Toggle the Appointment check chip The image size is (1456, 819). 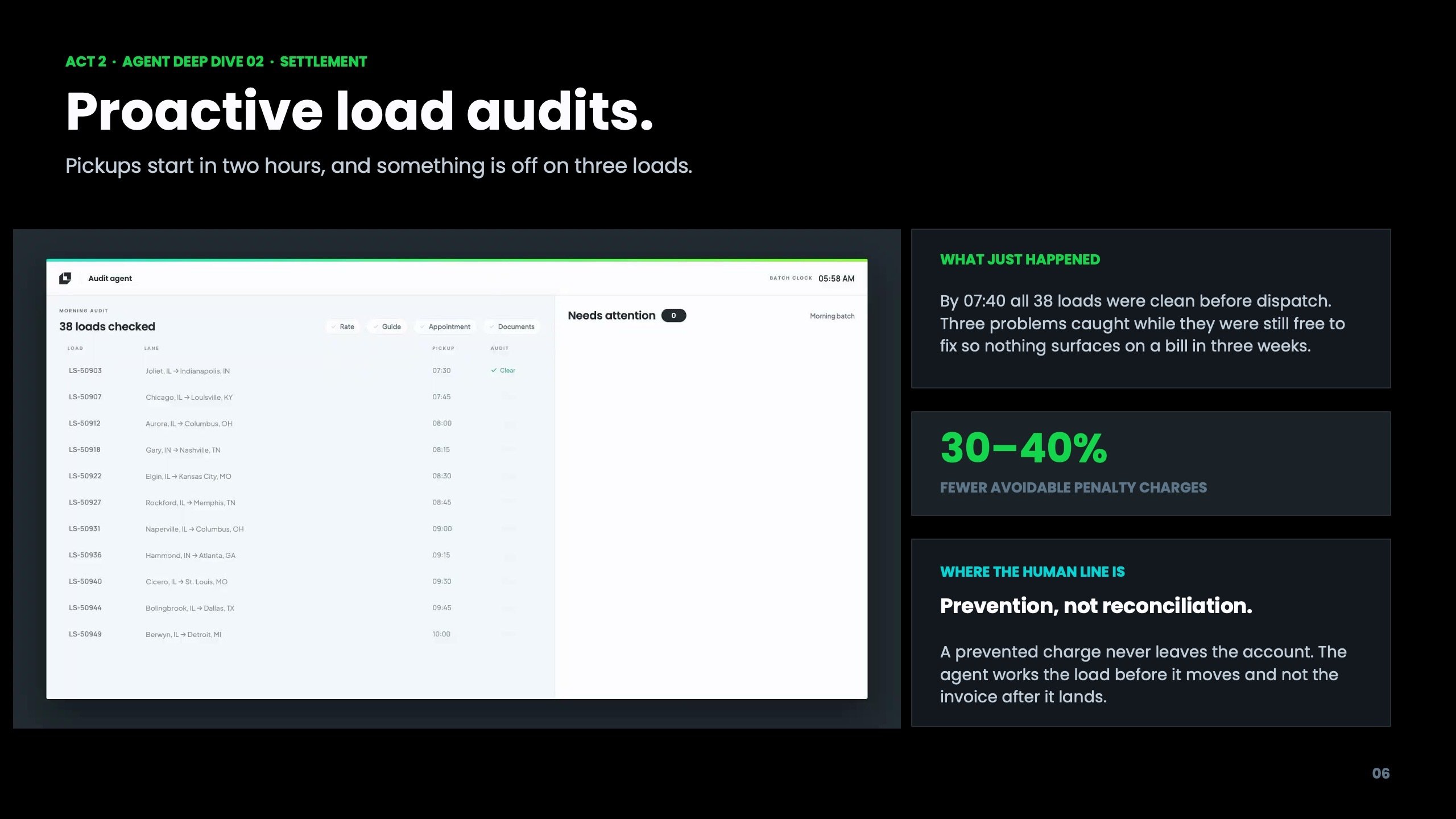pos(445,326)
